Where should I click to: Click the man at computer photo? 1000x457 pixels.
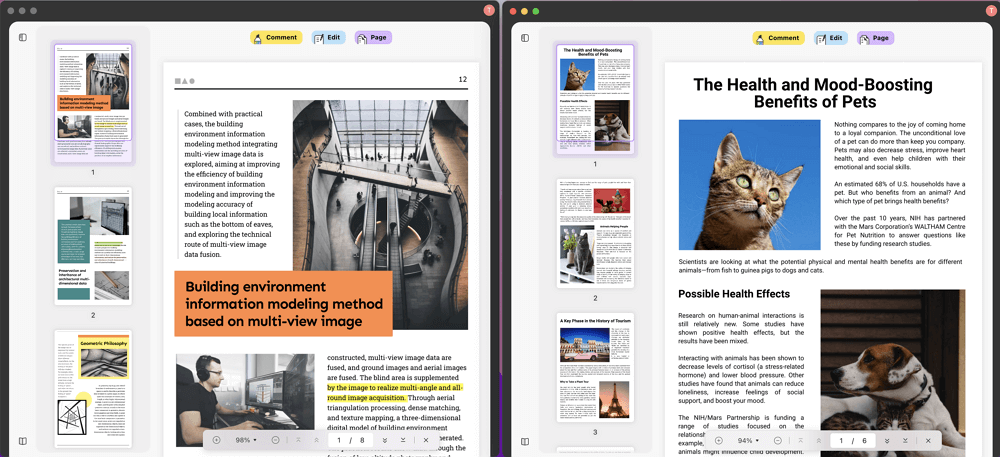pos(245,400)
